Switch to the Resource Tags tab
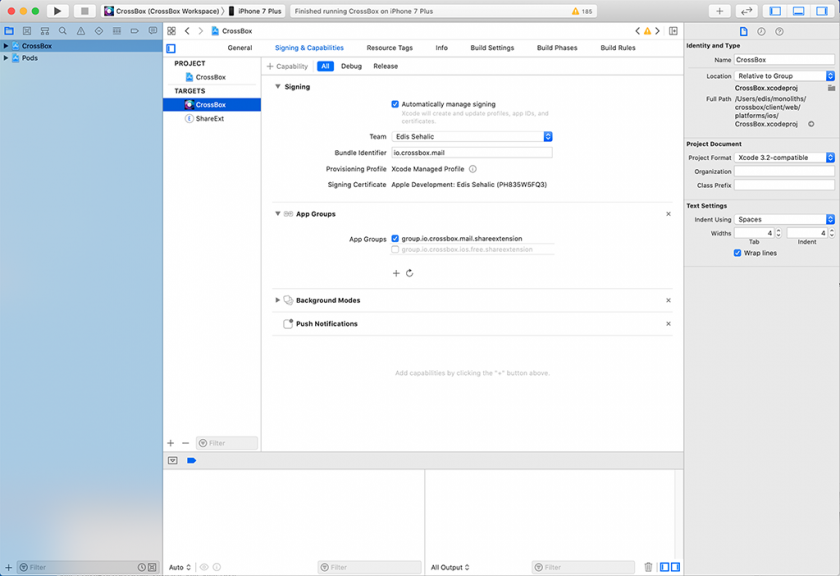Image resolution: width=840 pixels, height=576 pixels. 389,48
